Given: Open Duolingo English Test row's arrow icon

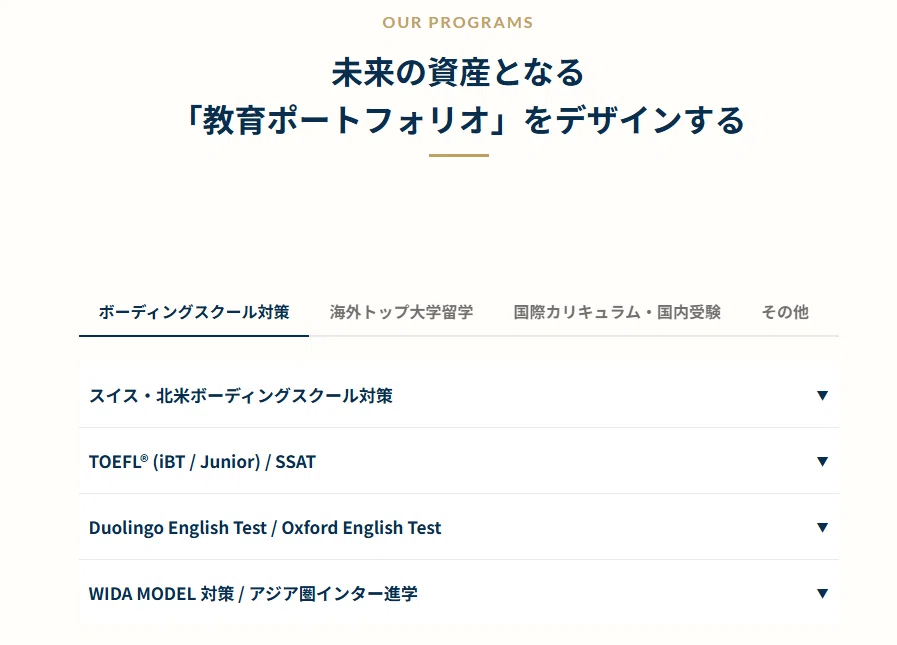Looking at the screenshot, I should click(822, 527).
